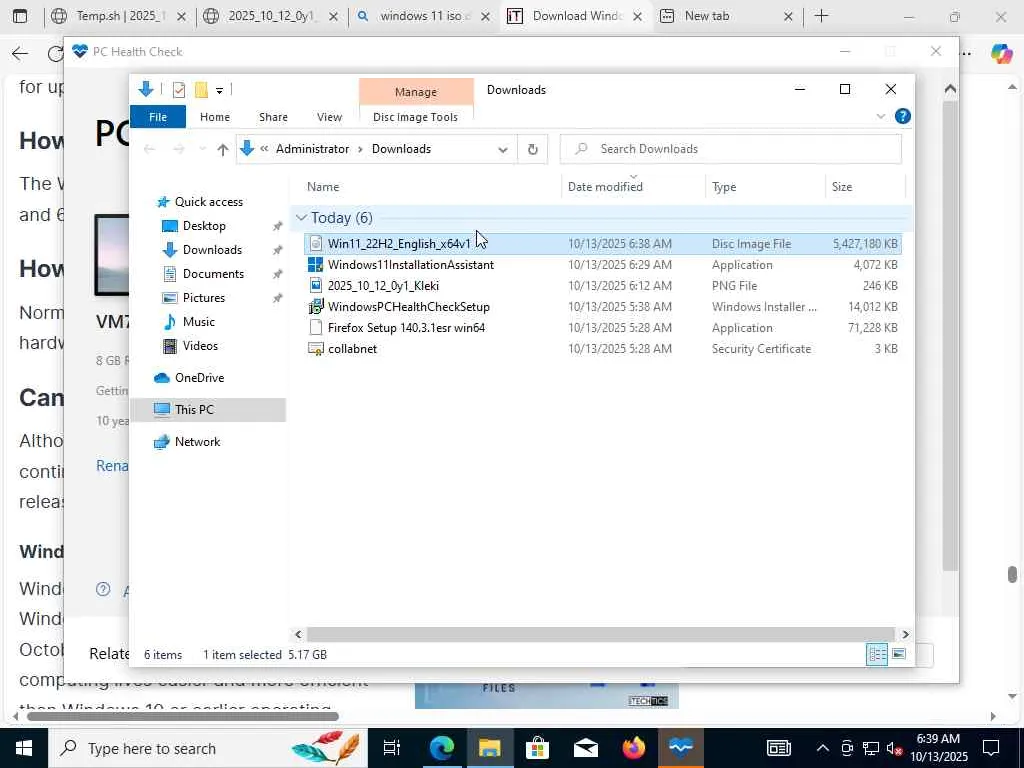Switch to the Home ribbon tab
This screenshot has height=768, width=1024.
pos(215,117)
